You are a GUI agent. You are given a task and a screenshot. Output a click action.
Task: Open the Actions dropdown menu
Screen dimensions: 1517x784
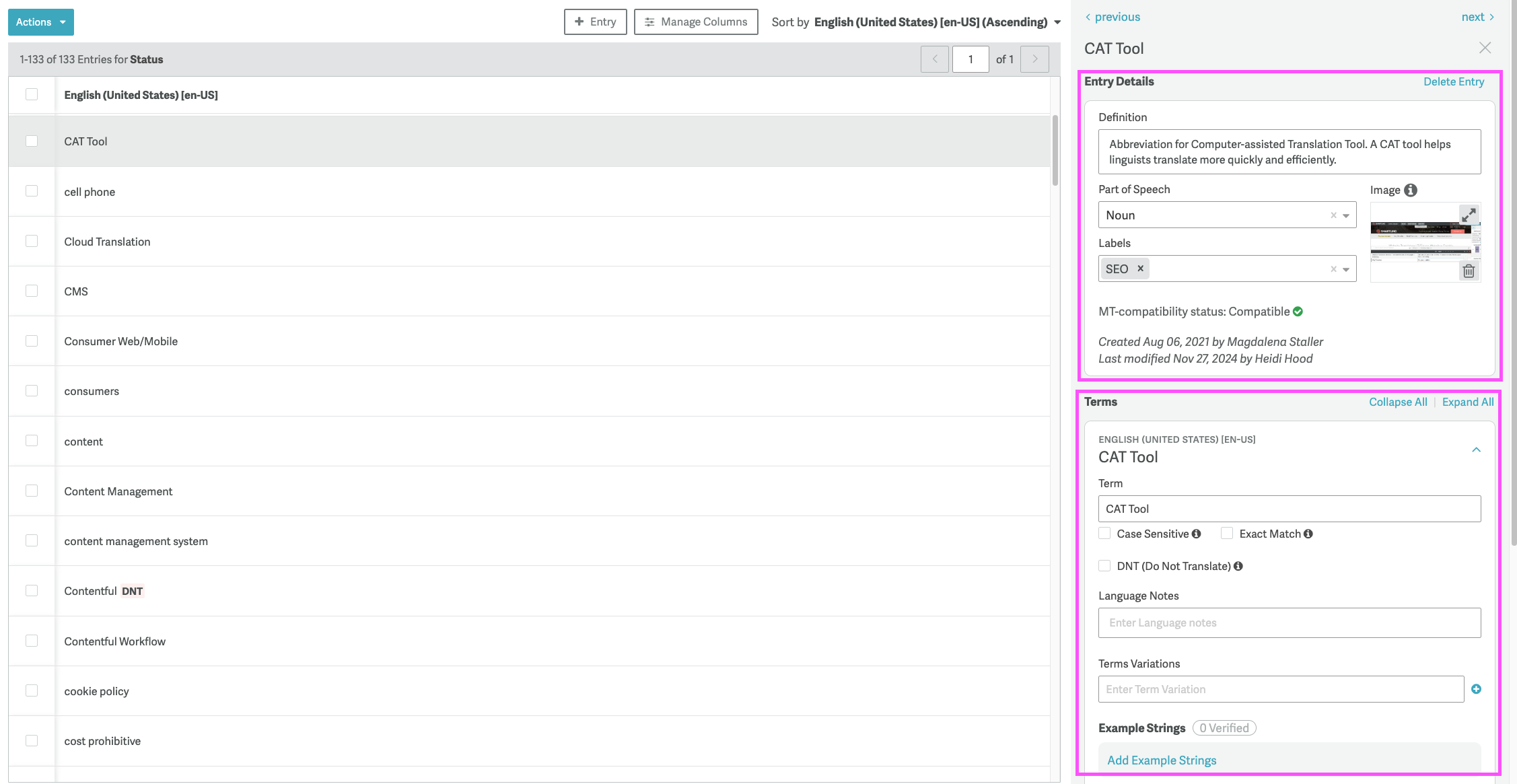pyautogui.click(x=40, y=22)
